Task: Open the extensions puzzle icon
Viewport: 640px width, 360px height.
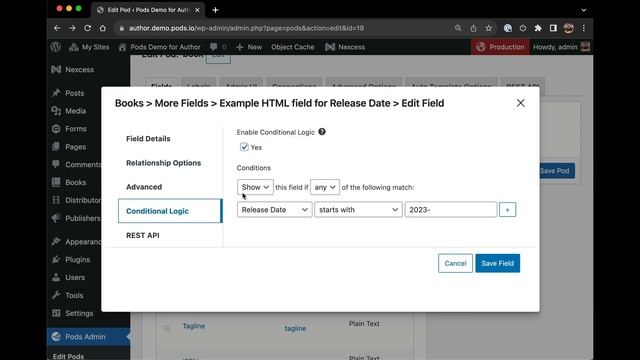Action: point(538,28)
